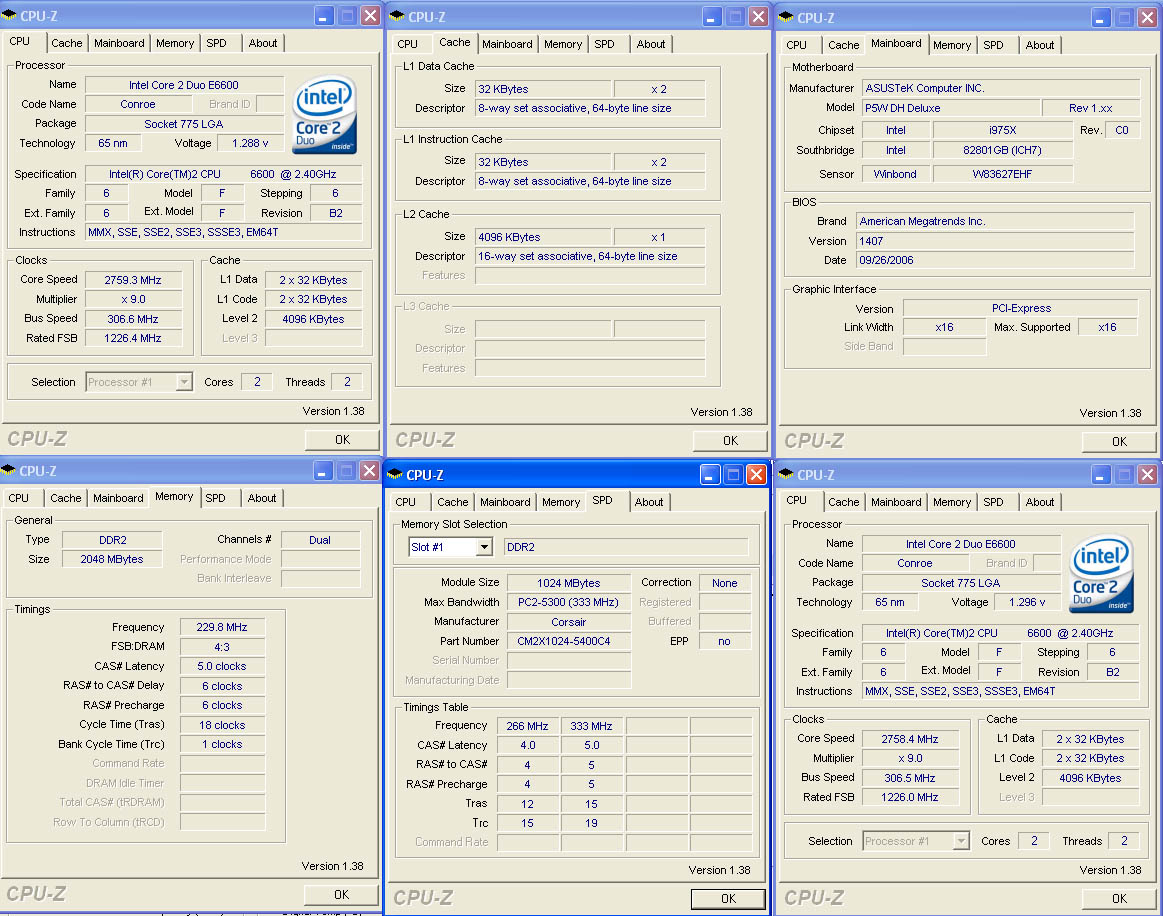Viewport: 1163px width, 916px height.
Task: Click the 1.288 v voltage value
Action: pos(251,143)
